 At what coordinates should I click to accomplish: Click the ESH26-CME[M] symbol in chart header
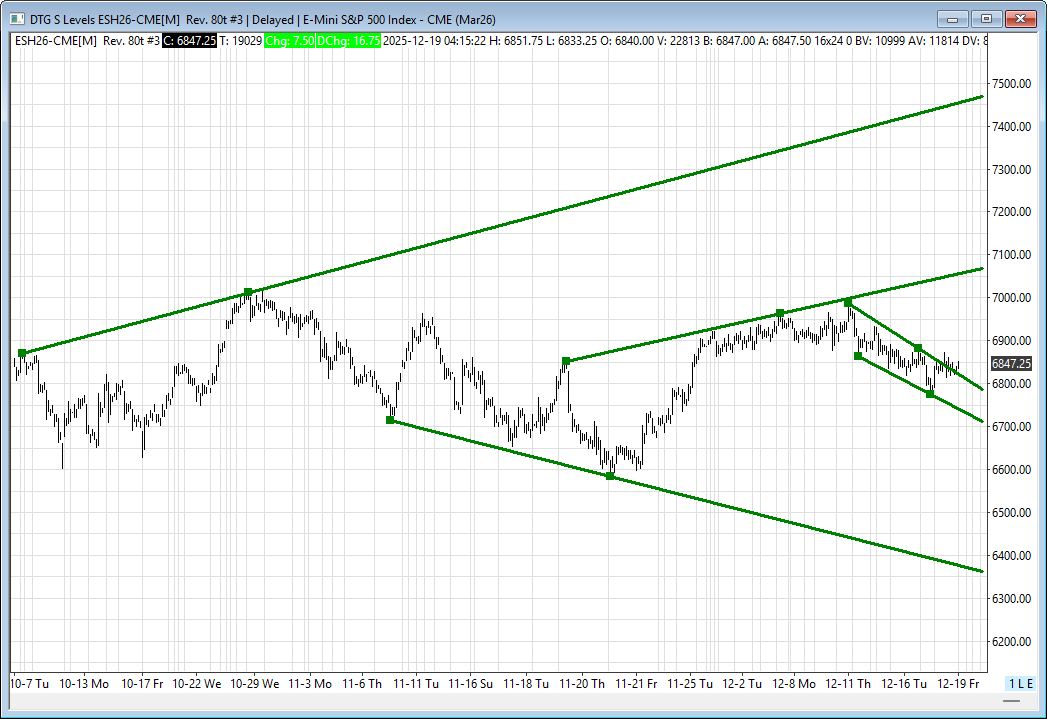[55, 41]
